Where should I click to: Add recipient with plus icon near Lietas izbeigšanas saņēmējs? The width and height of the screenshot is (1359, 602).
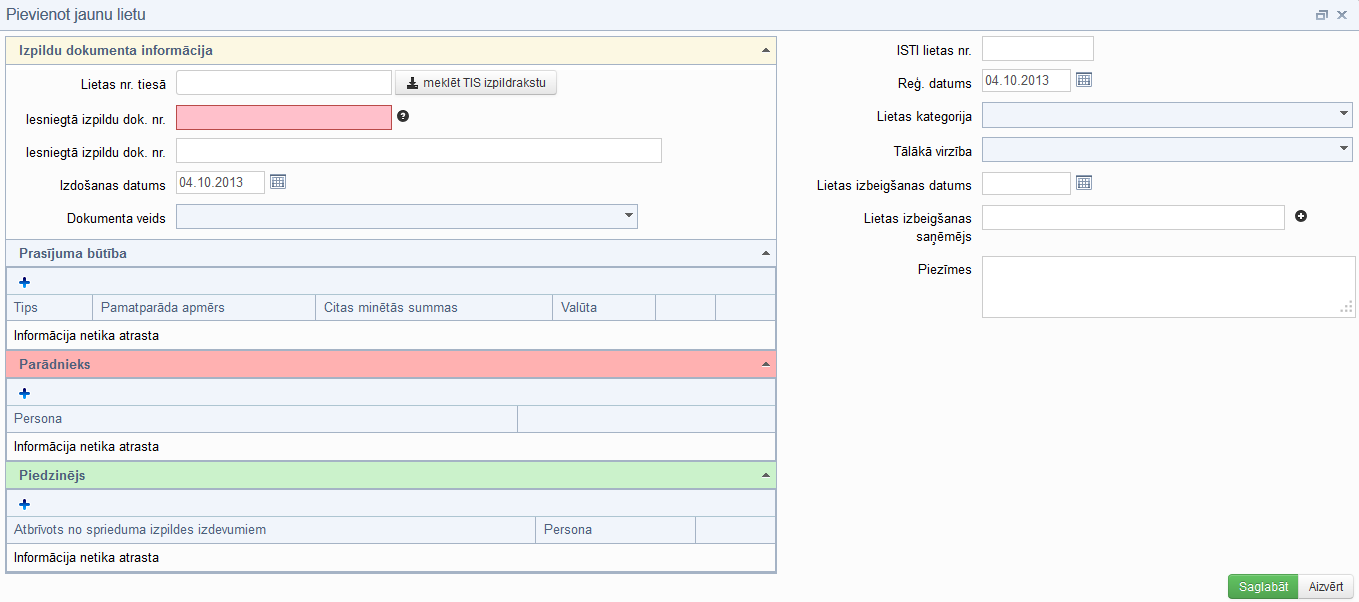[x=1301, y=216]
